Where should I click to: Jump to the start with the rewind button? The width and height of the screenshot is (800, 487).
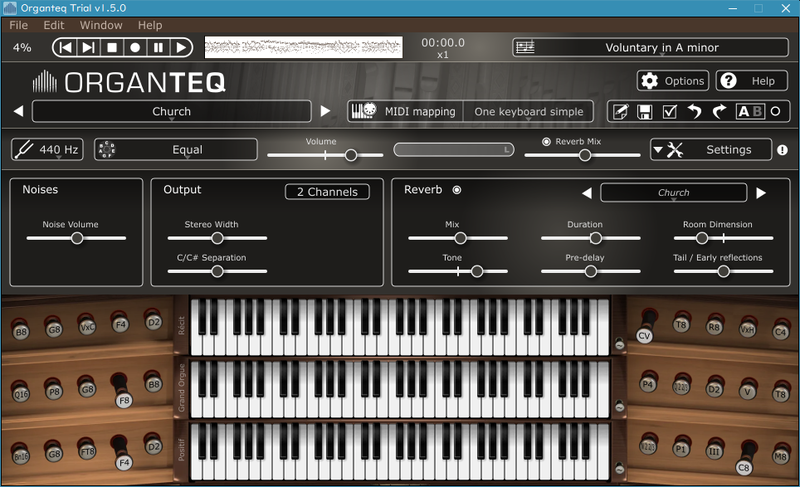coord(66,47)
